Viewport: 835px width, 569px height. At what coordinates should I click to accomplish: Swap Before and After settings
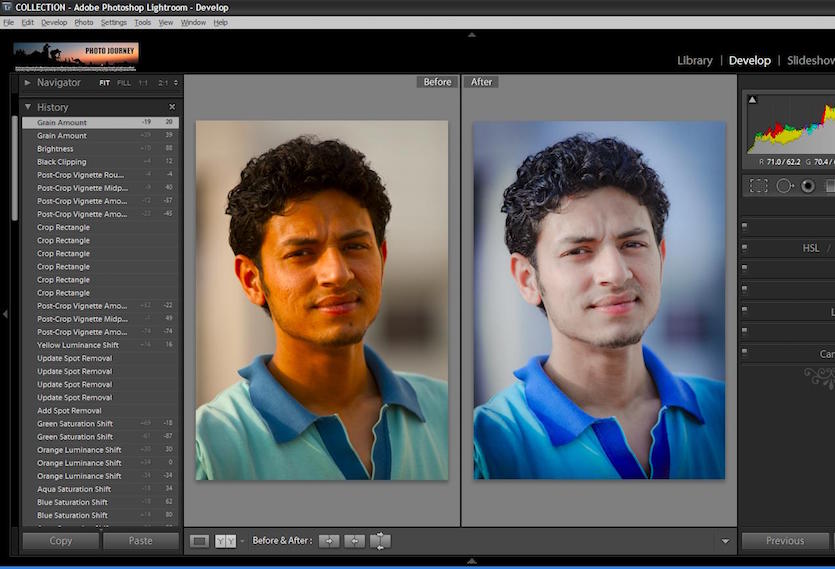pyautogui.click(x=380, y=541)
